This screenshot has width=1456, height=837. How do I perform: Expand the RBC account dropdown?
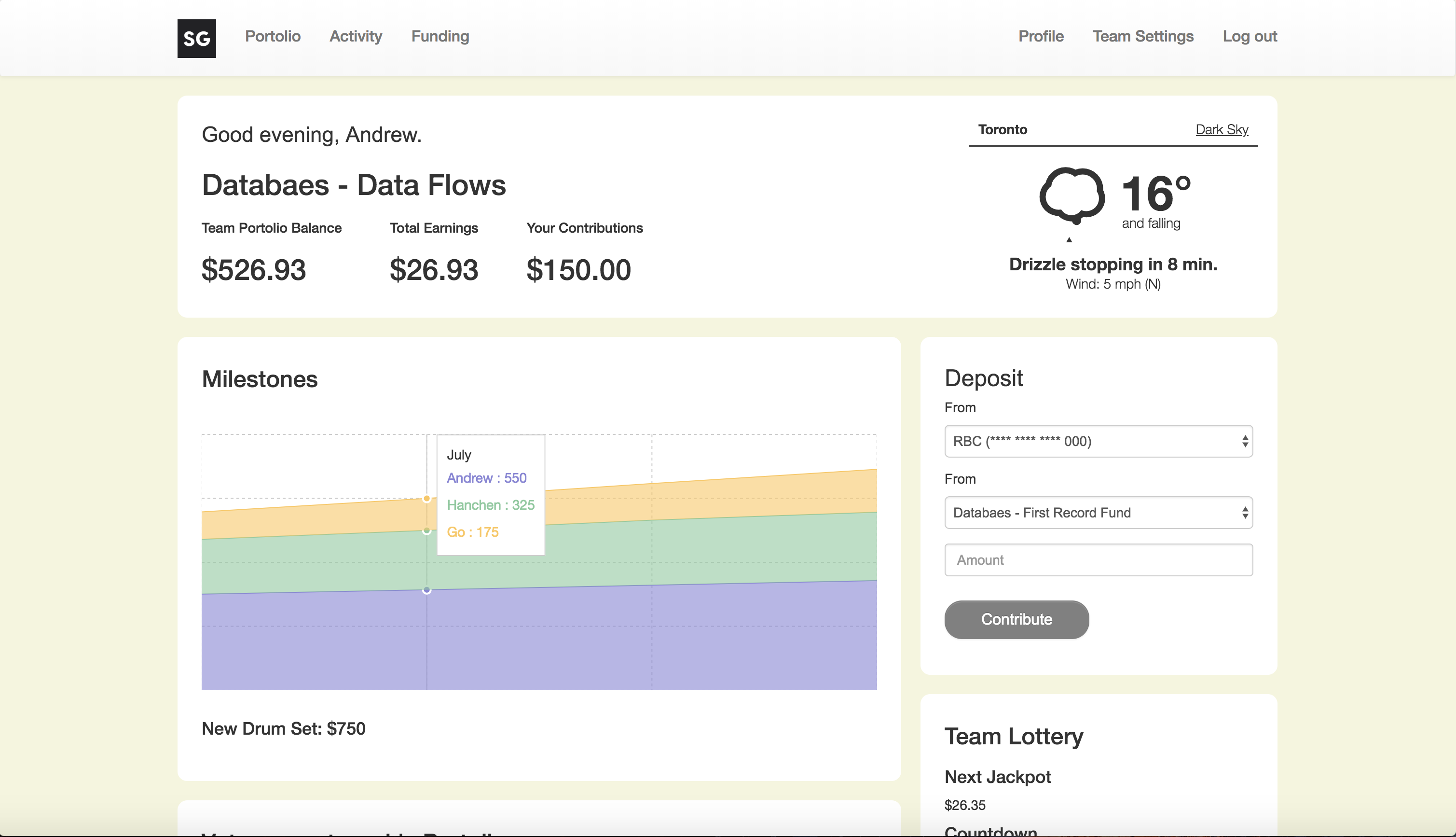pos(1098,441)
